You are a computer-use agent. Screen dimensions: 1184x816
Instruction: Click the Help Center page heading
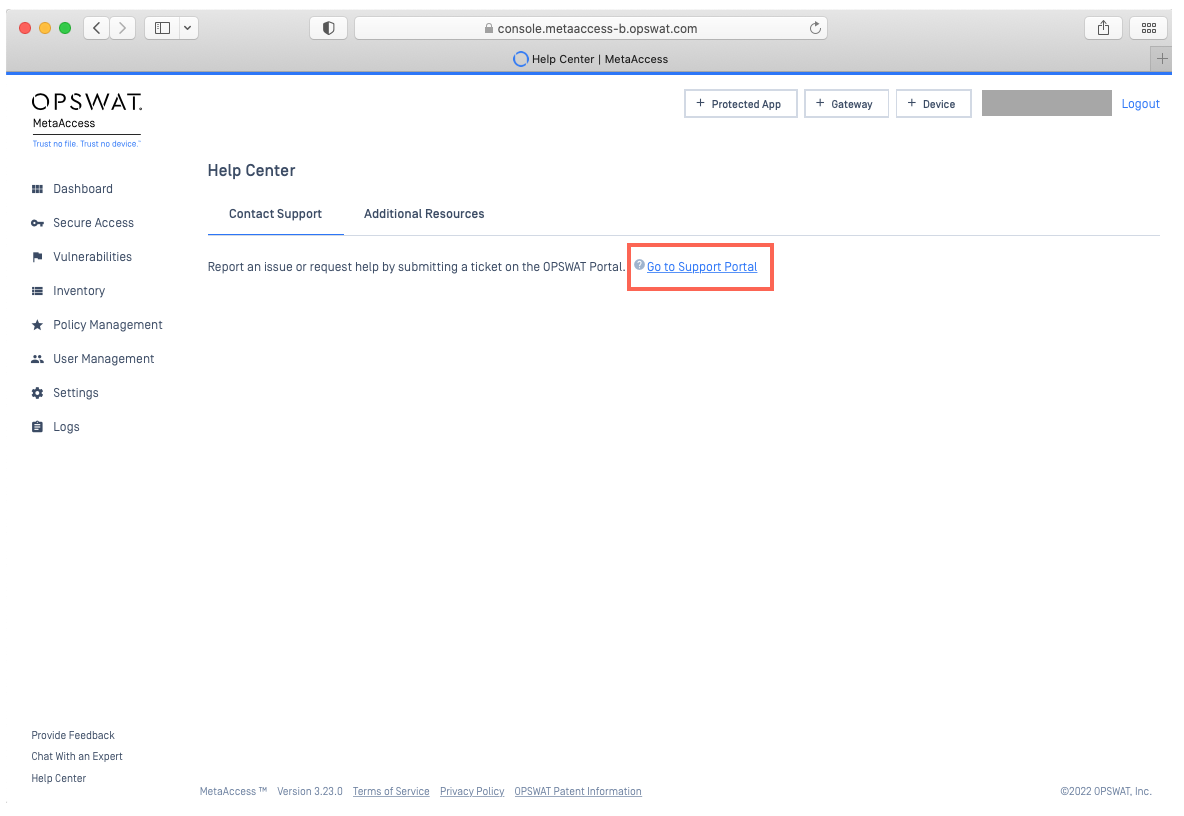click(251, 171)
